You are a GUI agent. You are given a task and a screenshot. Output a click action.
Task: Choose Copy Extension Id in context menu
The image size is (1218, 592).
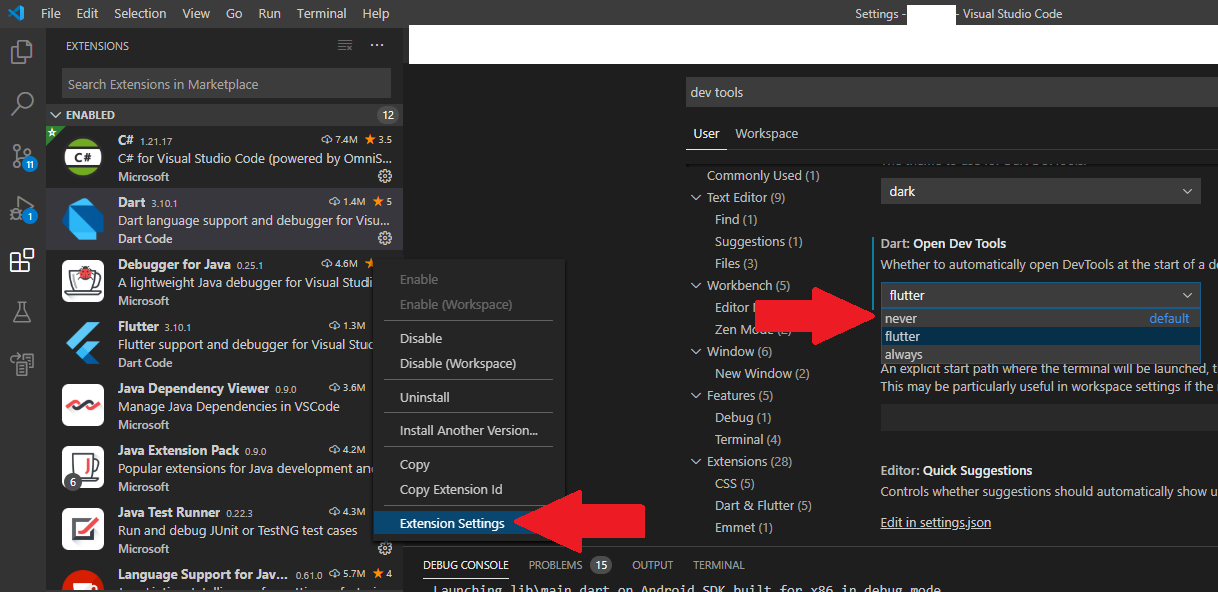(469, 489)
